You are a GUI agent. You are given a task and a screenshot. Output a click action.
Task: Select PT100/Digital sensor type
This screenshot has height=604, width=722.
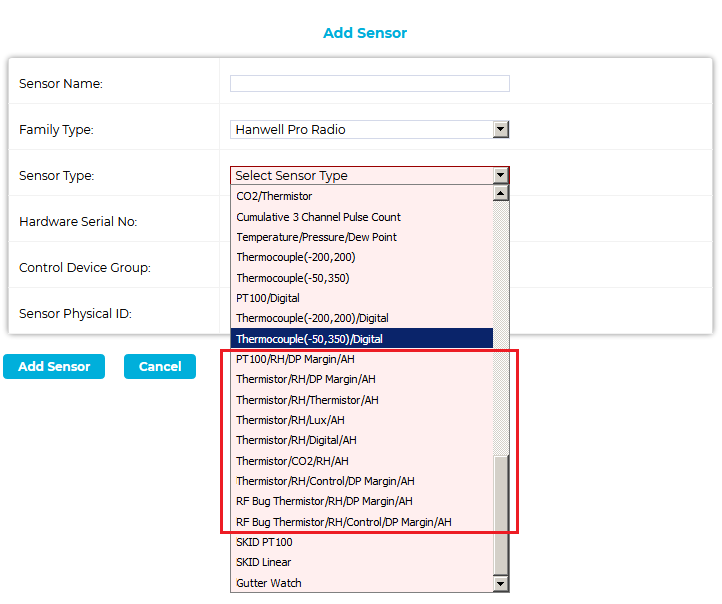[x=268, y=298]
